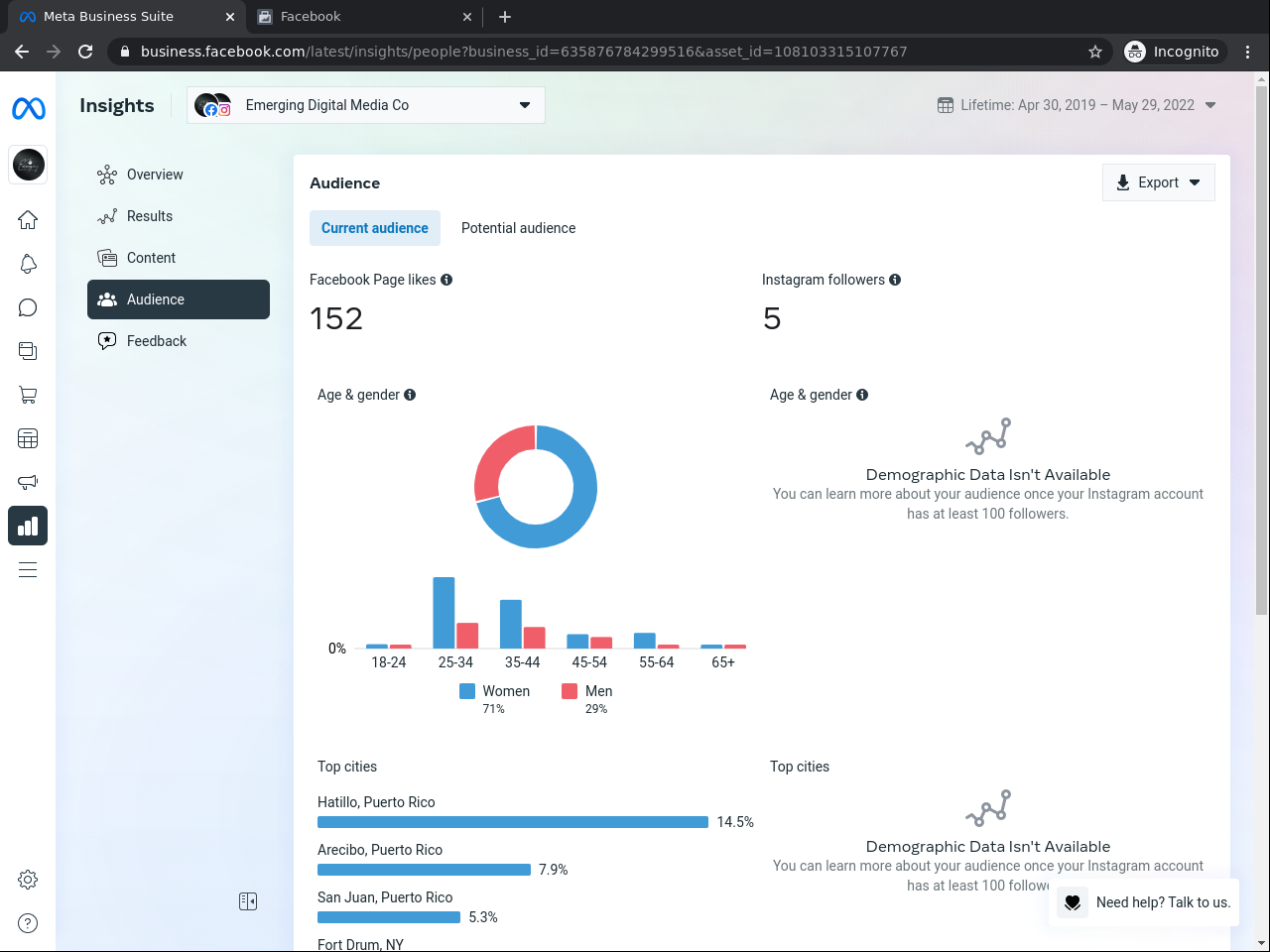Viewport: 1270px width, 952px height.
Task: Open Ads megaphone icon
Action: [x=28, y=482]
